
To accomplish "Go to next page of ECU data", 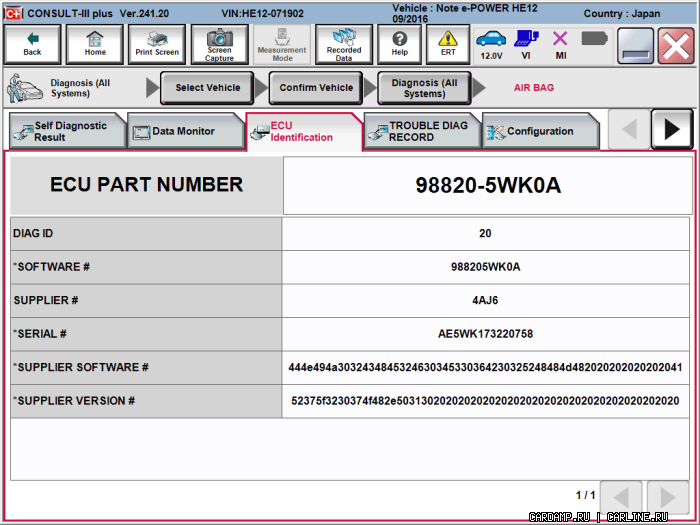I will [667, 496].
